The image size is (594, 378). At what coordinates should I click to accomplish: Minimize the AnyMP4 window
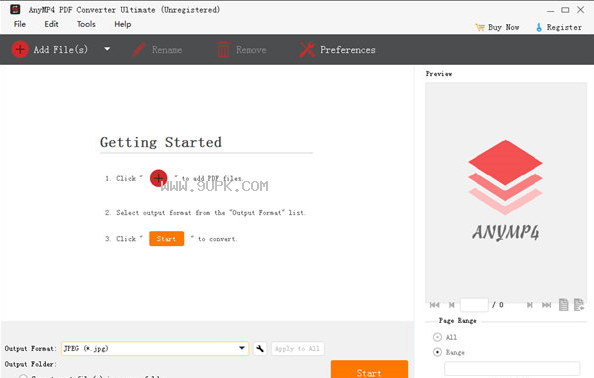(x=550, y=10)
